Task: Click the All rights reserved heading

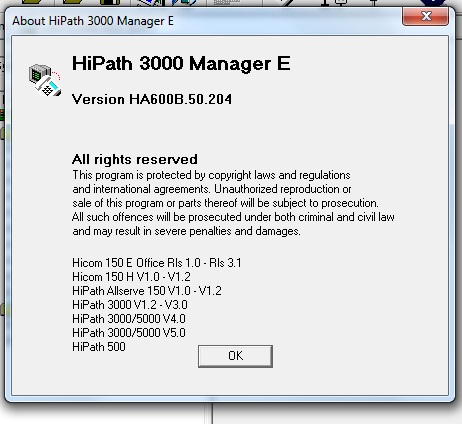Action: tap(135, 159)
